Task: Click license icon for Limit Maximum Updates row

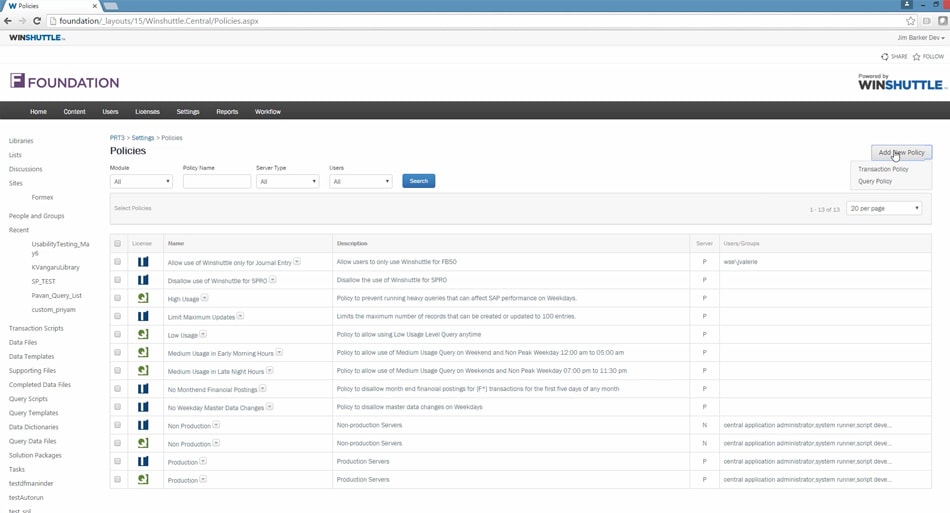Action: coord(143,316)
